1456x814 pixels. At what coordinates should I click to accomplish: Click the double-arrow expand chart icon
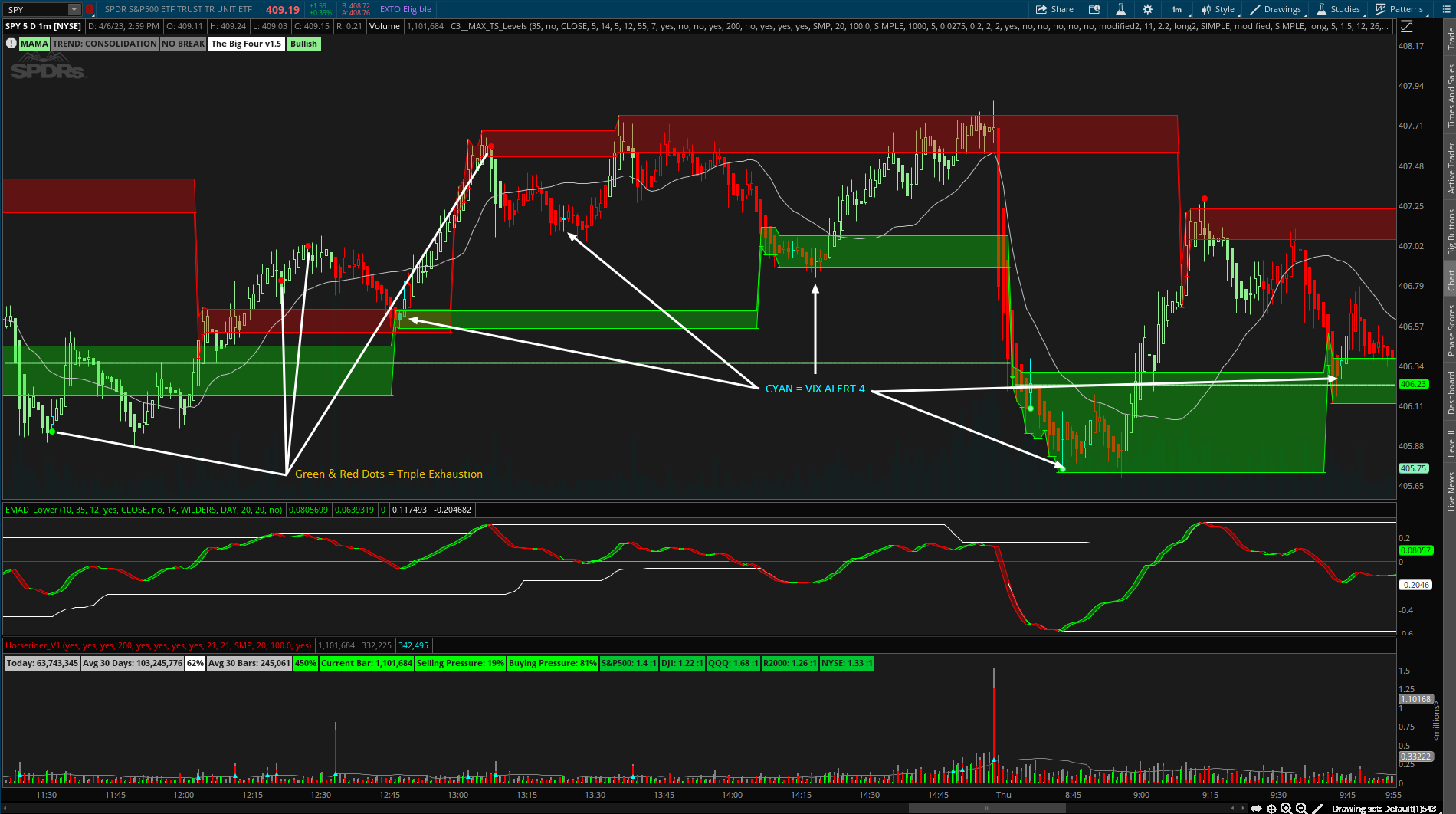tap(1256, 808)
